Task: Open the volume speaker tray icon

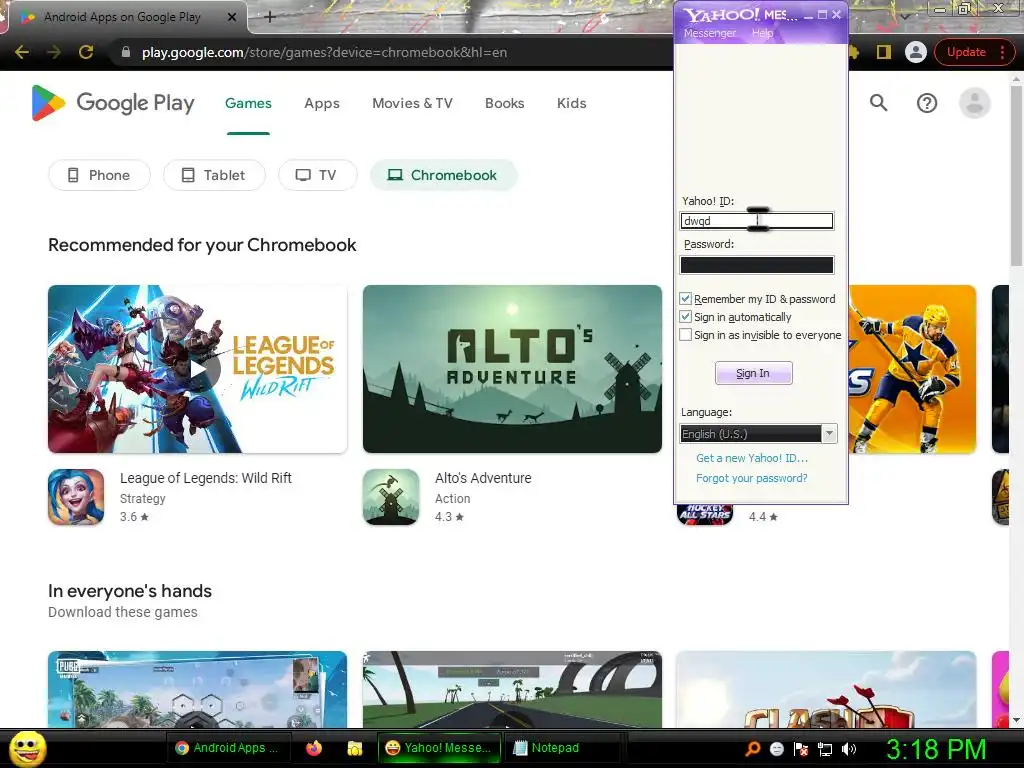Action: [849, 748]
